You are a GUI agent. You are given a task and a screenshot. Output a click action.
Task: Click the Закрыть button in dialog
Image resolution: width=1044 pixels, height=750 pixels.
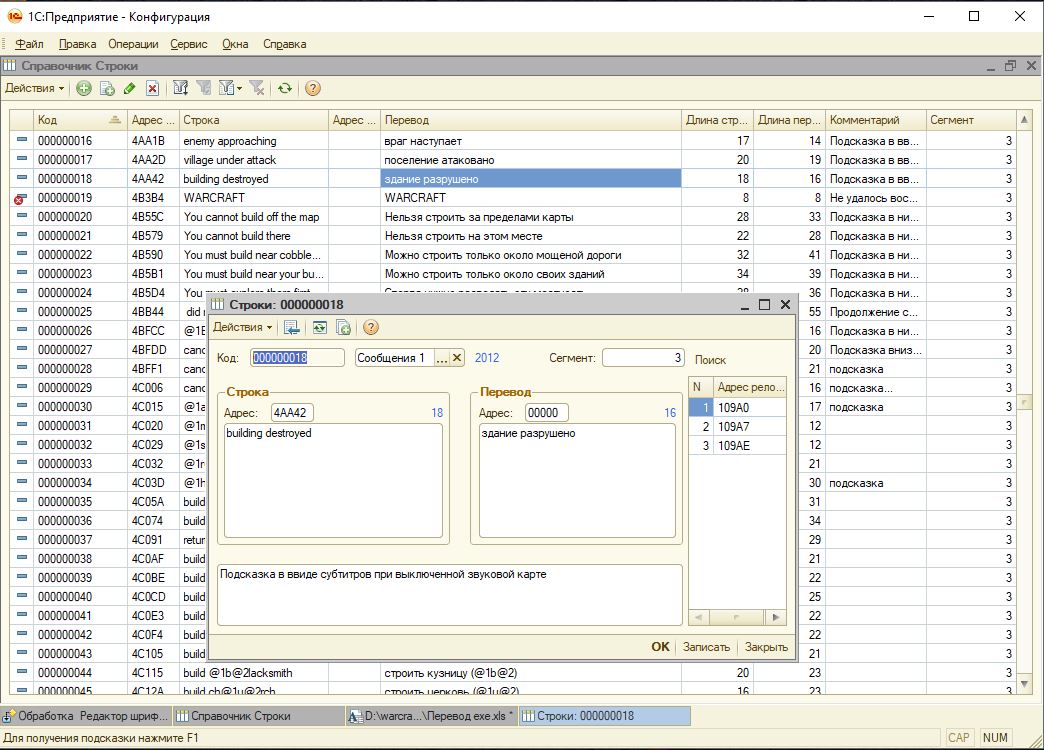(x=766, y=647)
